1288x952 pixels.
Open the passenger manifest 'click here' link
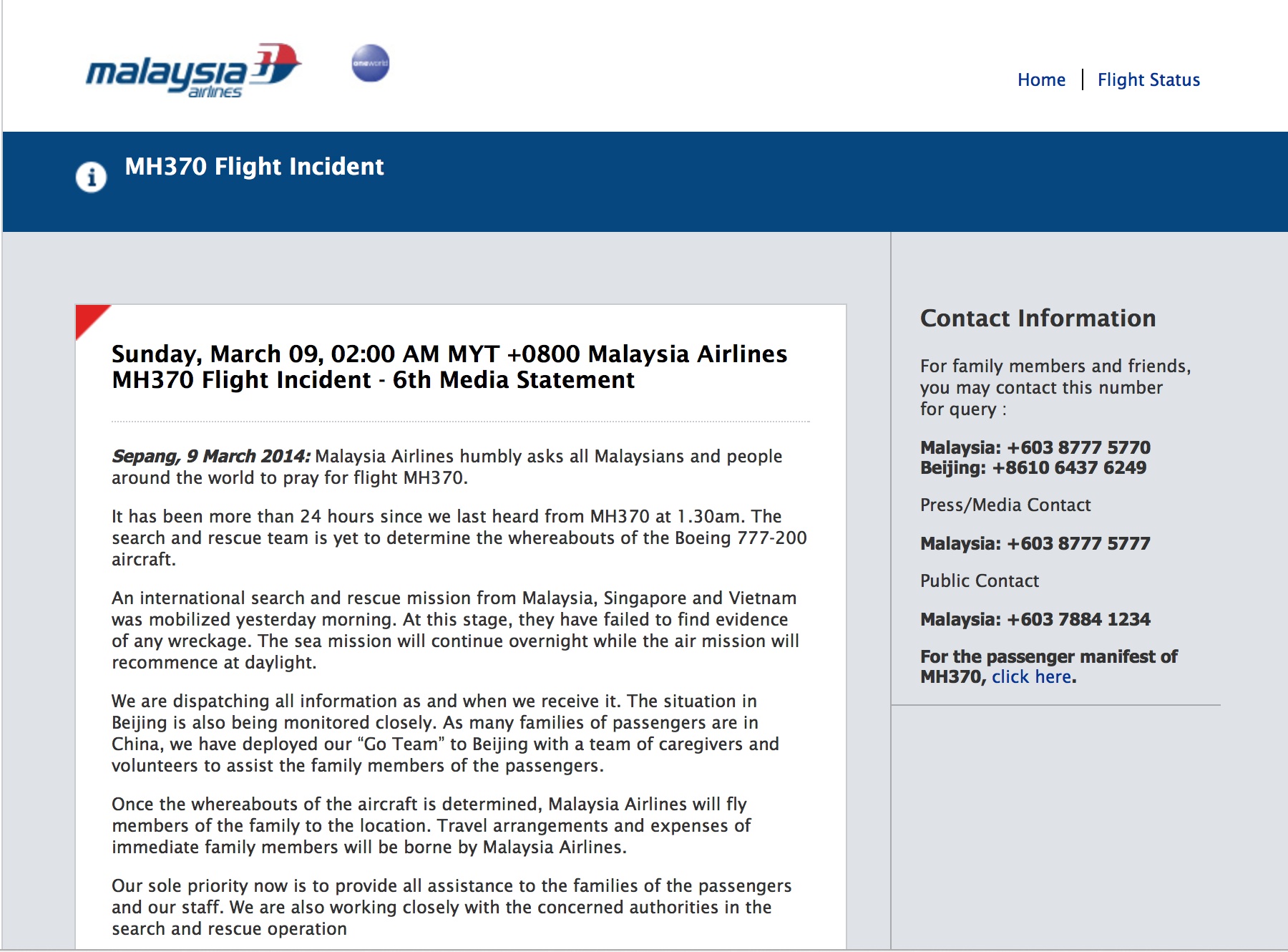(1031, 677)
